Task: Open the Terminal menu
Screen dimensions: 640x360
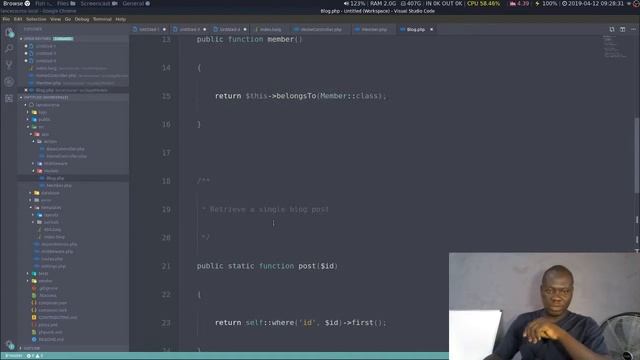Action: tap(102, 19)
